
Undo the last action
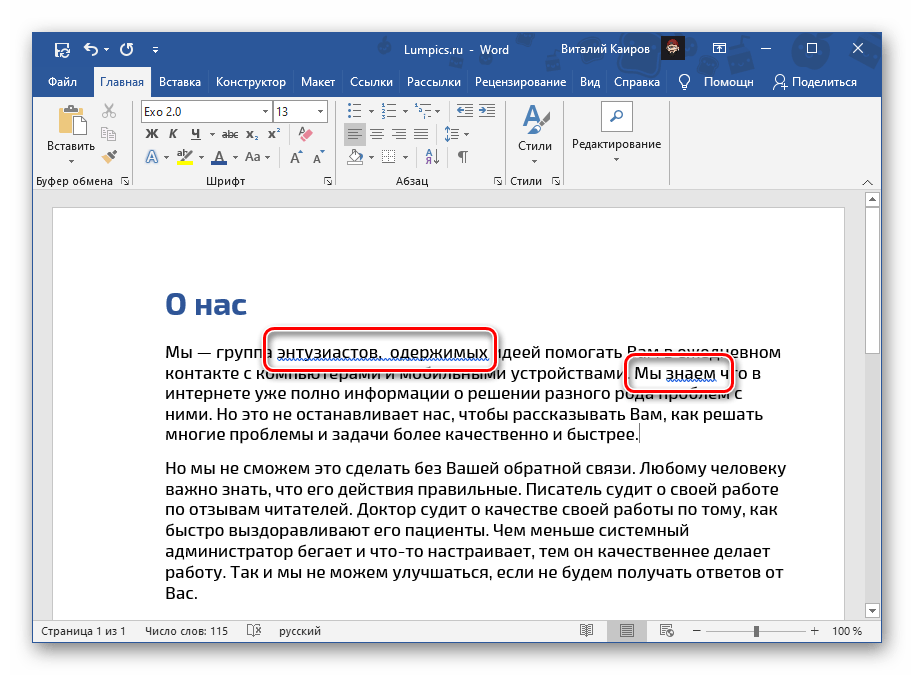click(x=91, y=50)
